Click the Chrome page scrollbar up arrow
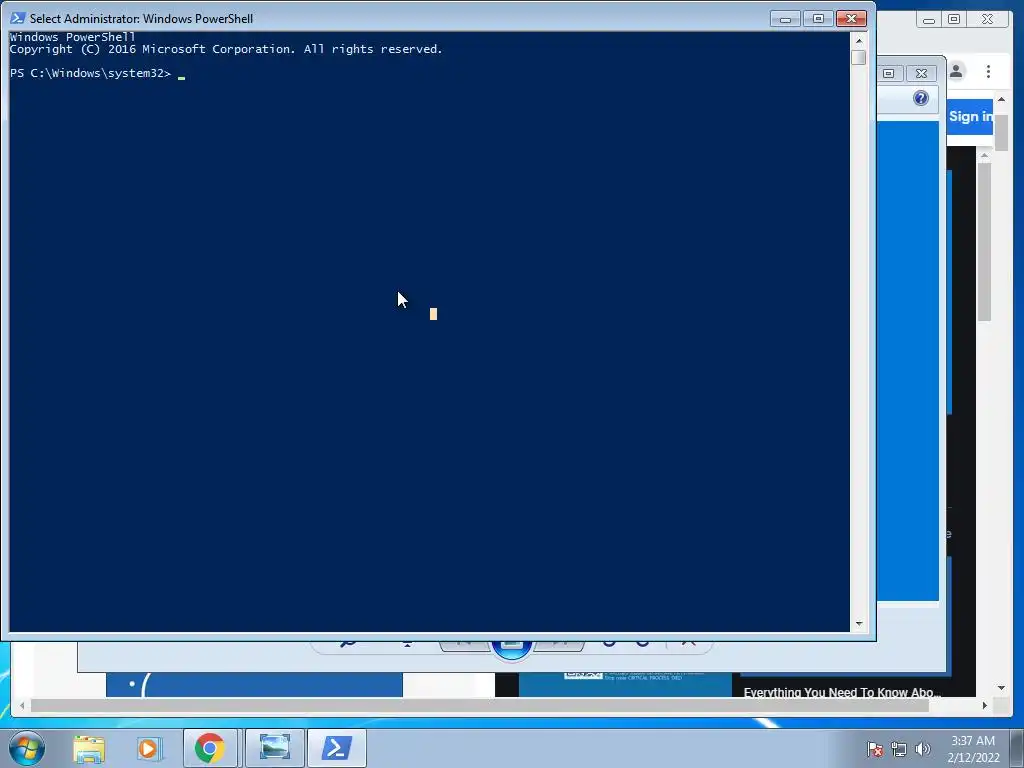1024x768 pixels. pos(1001,99)
